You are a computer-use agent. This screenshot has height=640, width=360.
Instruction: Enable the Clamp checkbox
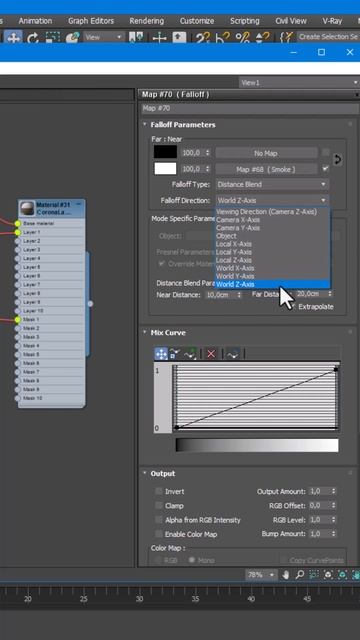[x=158, y=505]
